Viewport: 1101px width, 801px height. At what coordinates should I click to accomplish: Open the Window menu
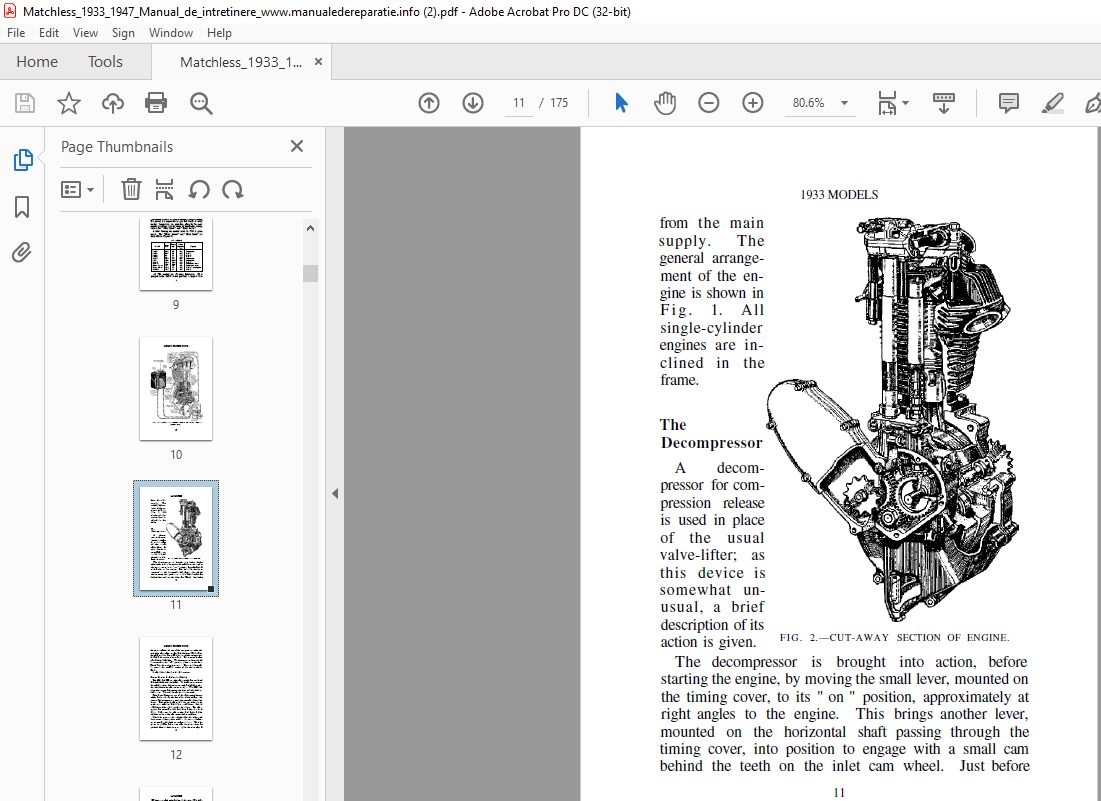click(171, 33)
